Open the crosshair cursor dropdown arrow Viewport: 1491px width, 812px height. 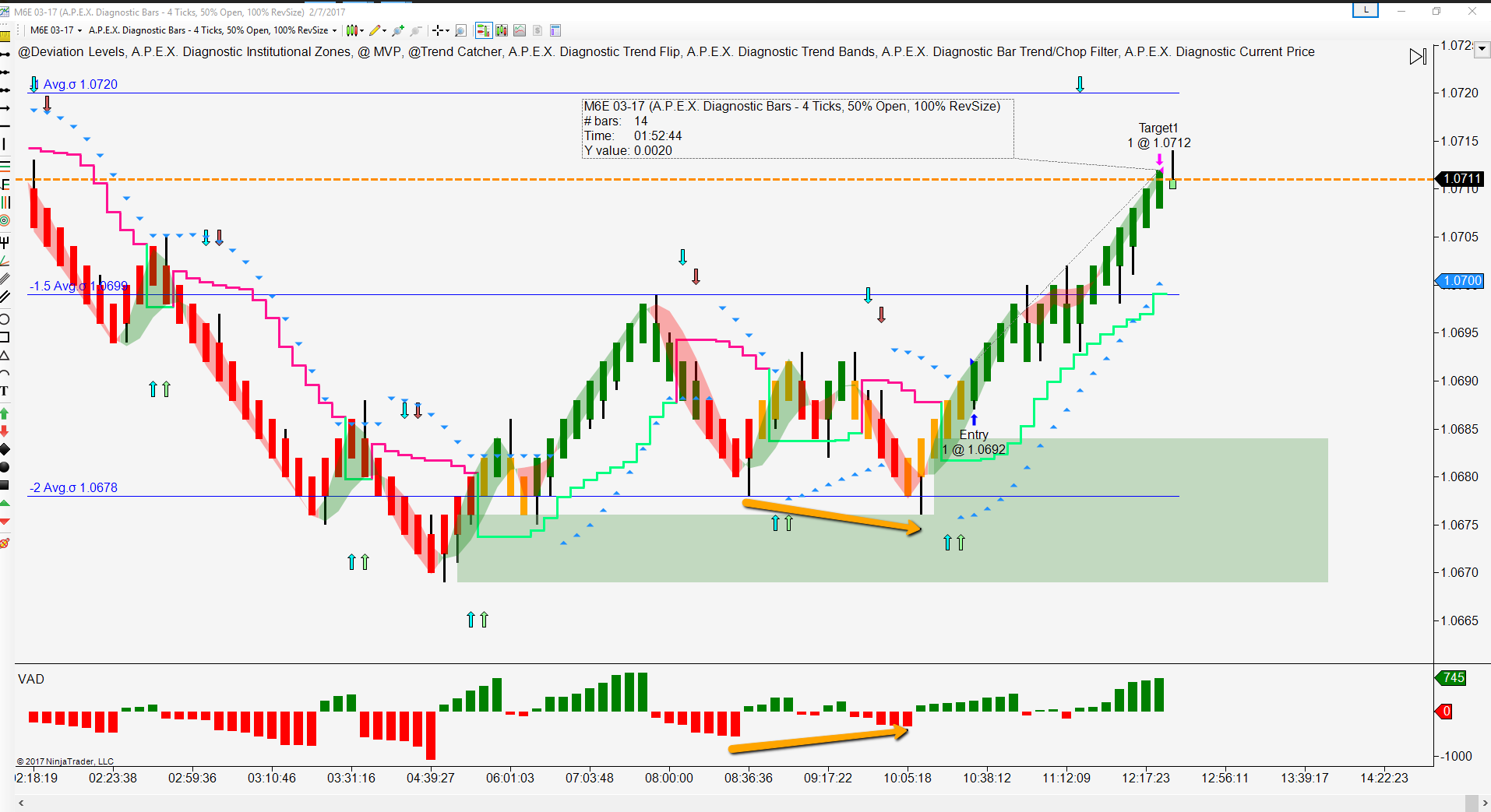tap(448, 31)
